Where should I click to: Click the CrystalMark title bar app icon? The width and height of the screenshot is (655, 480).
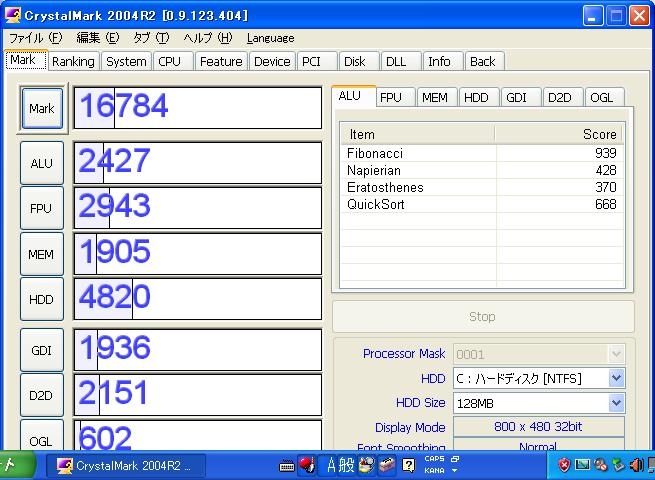(13, 15)
